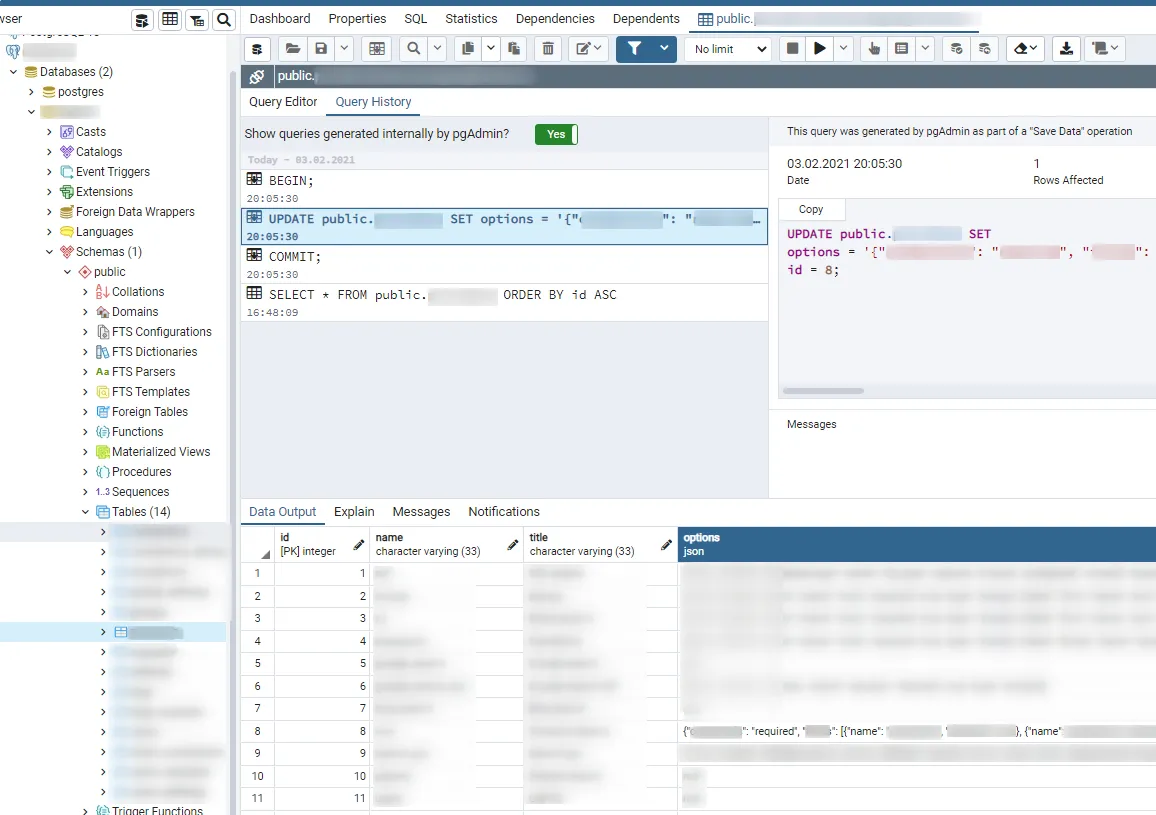
Task: Click the Copy rows icon
Action: [467, 49]
